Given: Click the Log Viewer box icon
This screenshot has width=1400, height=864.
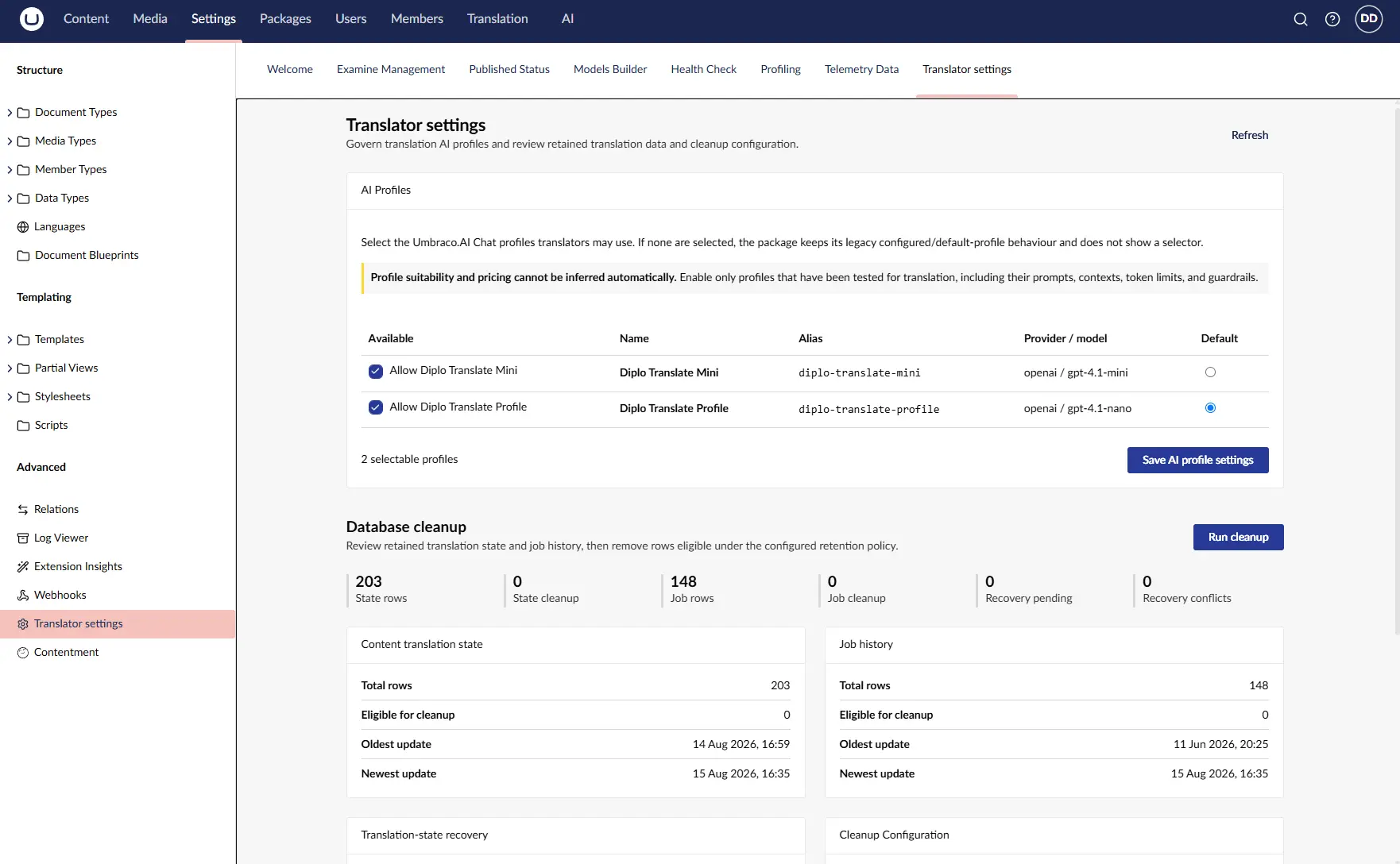Looking at the screenshot, I should (x=23, y=538).
